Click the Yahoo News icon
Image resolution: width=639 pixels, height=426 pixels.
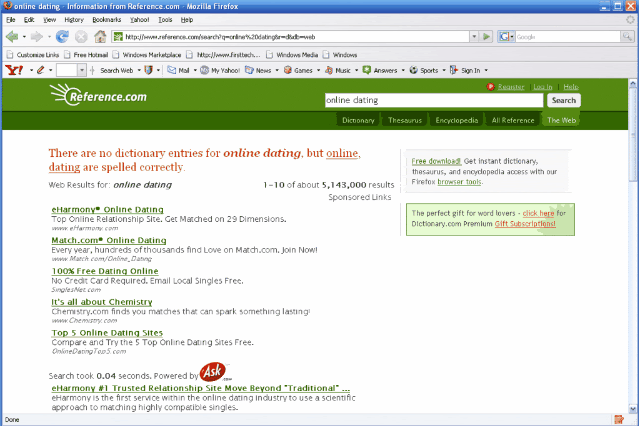coord(249,70)
